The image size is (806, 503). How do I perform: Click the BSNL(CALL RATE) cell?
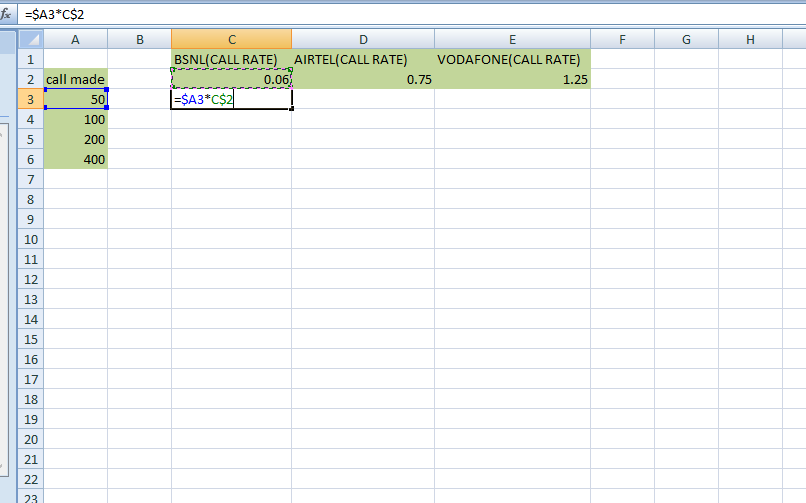point(232,60)
